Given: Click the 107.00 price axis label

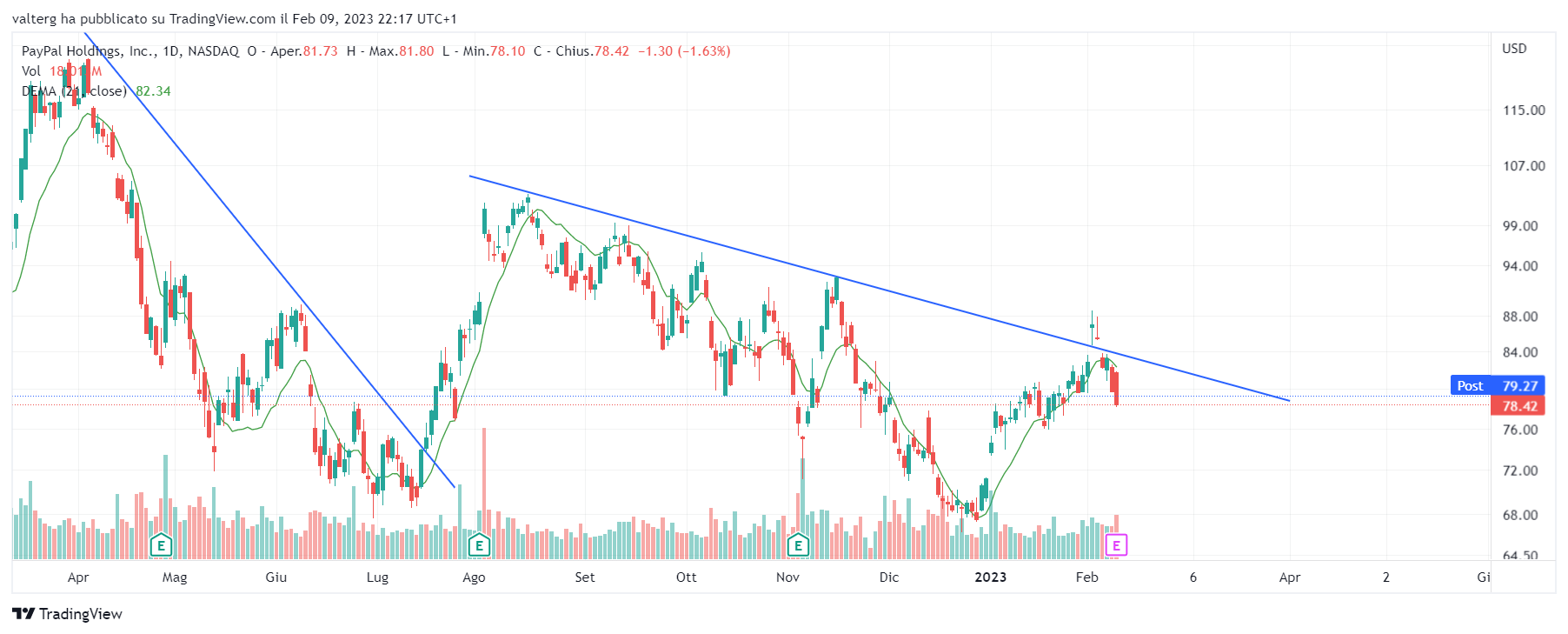Looking at the screenshot, I should click(x=1525, y=166).
